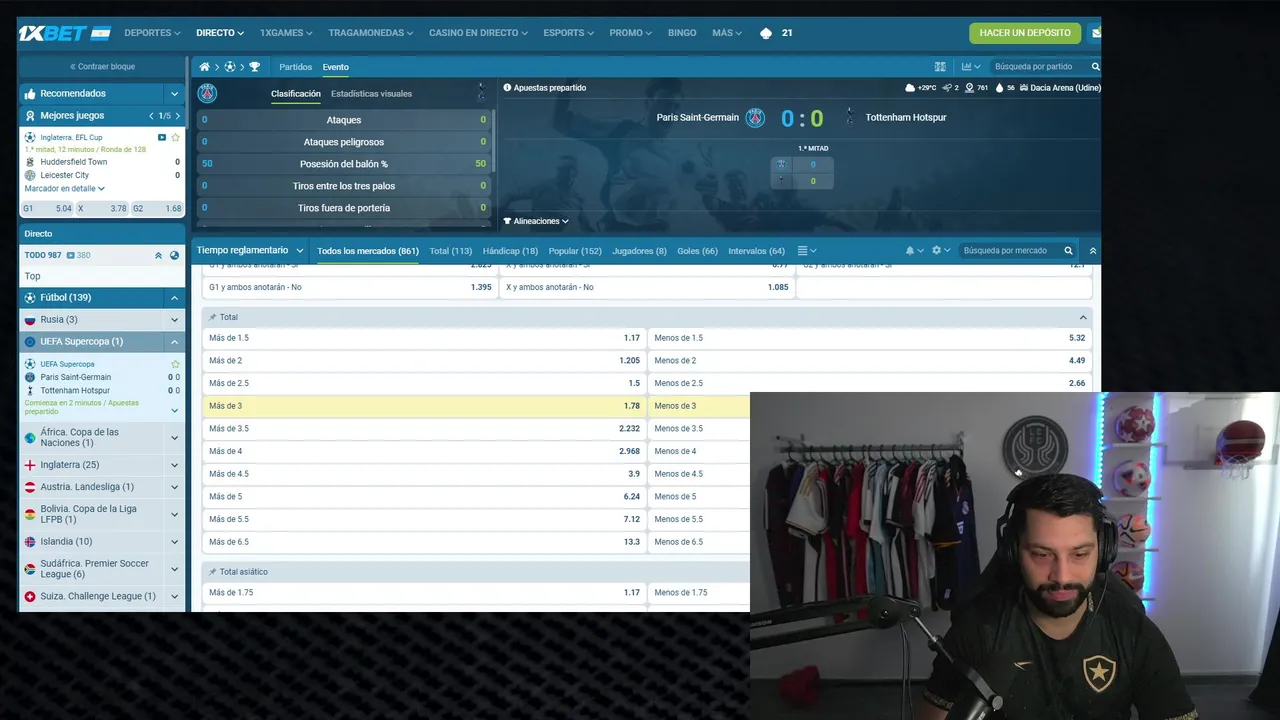1280x720 pixels.
Task: Click the football breadcrumb icon
Action: point(230,67)
